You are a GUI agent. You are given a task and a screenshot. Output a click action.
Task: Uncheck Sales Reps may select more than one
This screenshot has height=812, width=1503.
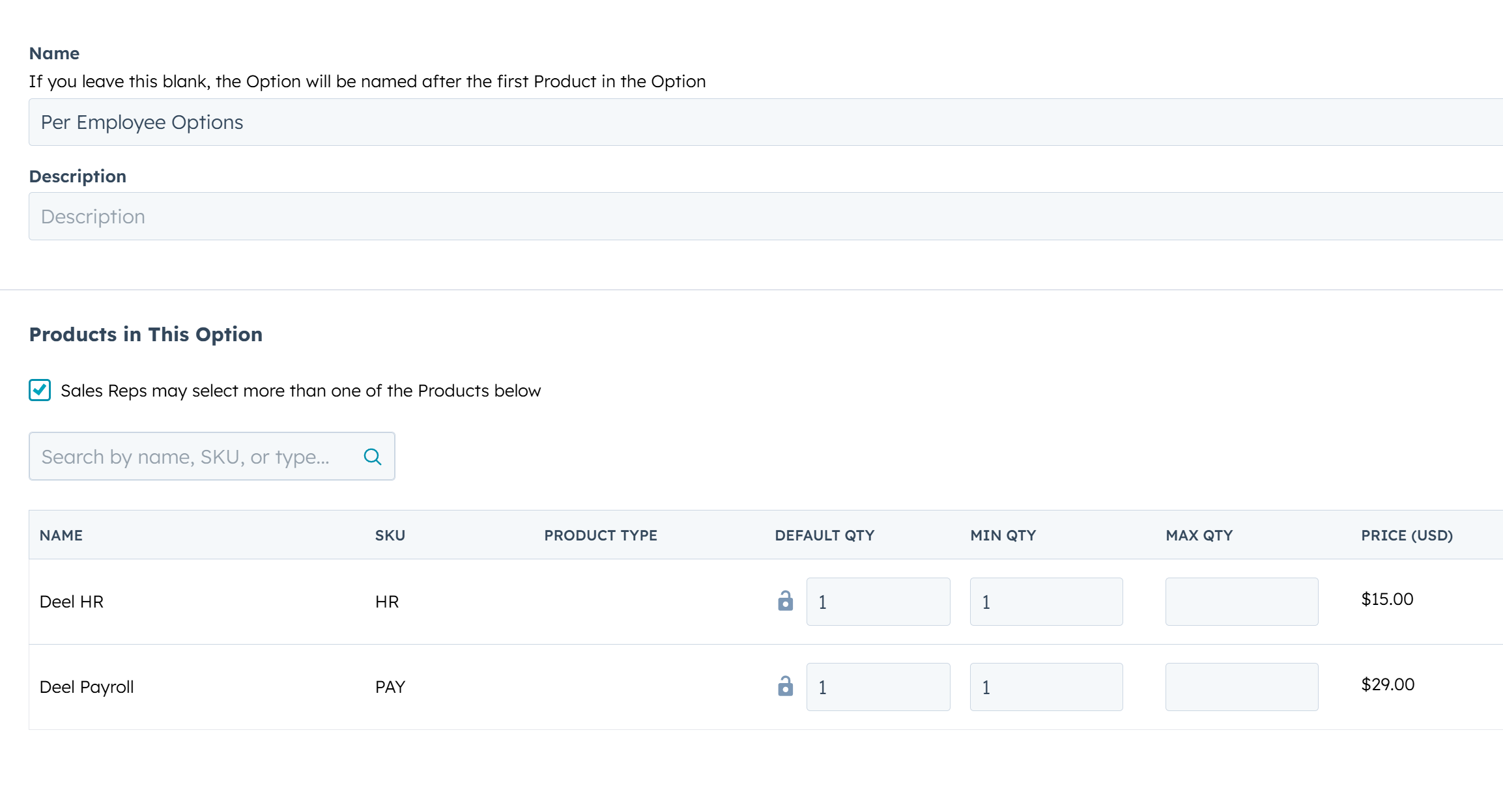[39, 390]
